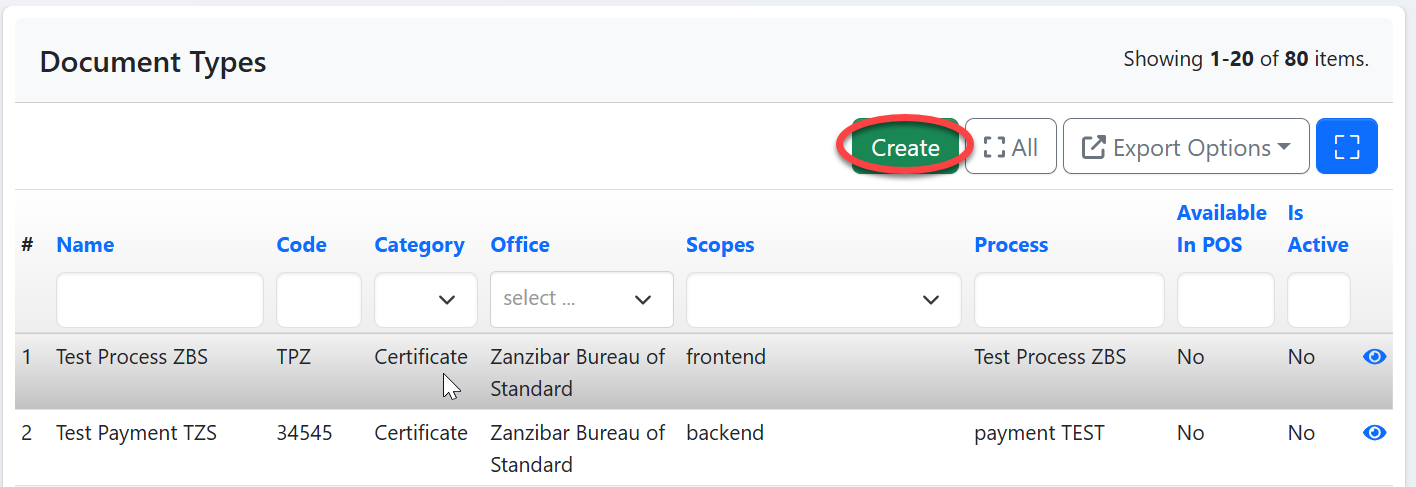Open the Export Options dropdown
The width and height of the screenshot is (1416, 487).
[1186, 147]
